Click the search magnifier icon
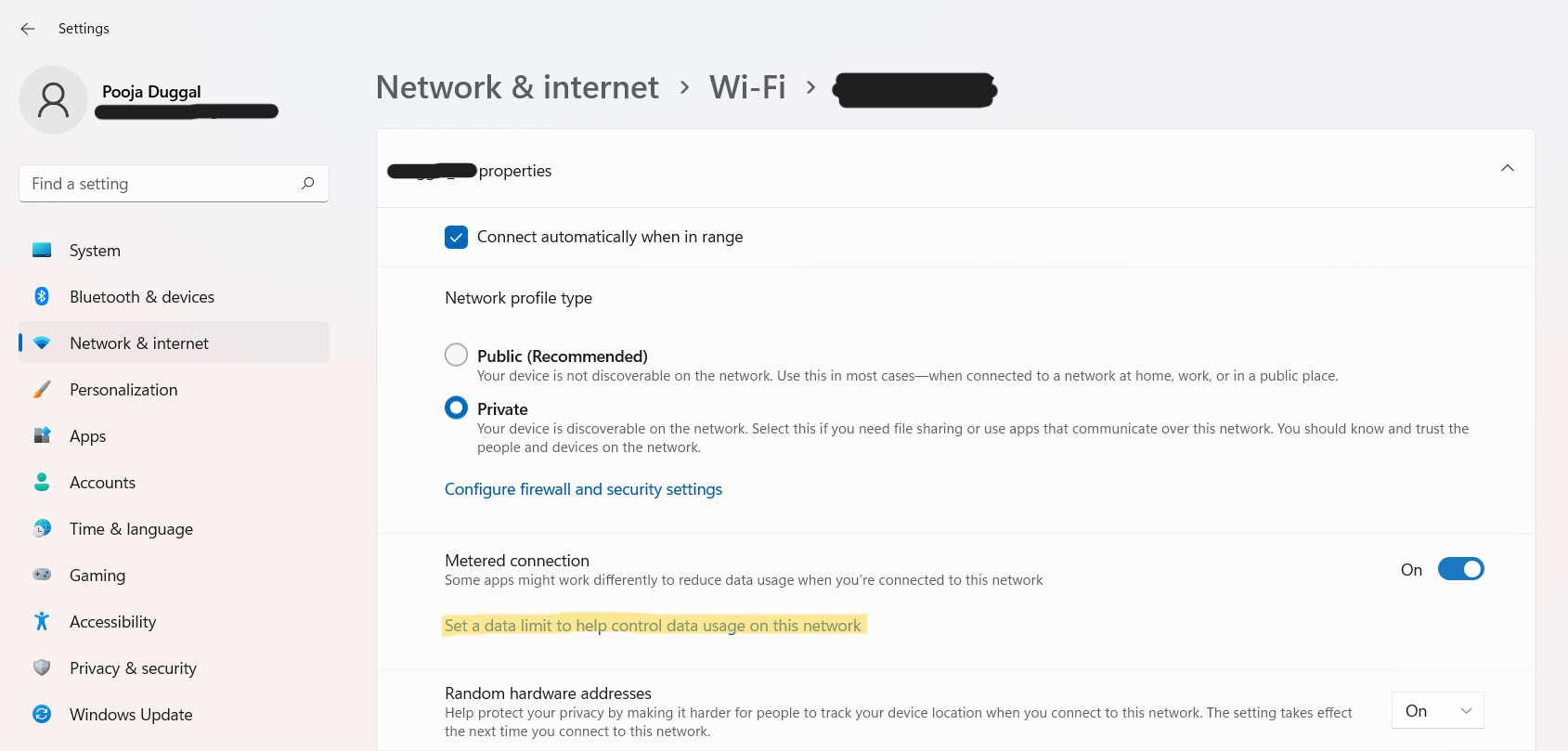Image resolution: width=1568 pixels, height=751 pixels. click(x=308, y=184)
